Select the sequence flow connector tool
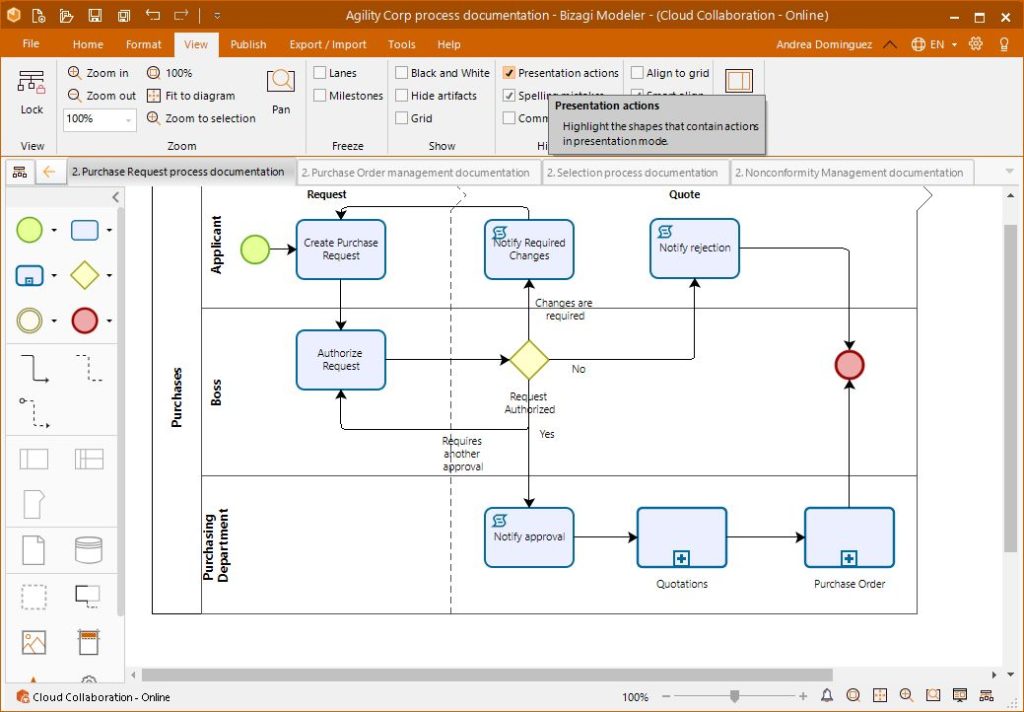Viewport: 1024px width, 712px height. pos(34,369)
